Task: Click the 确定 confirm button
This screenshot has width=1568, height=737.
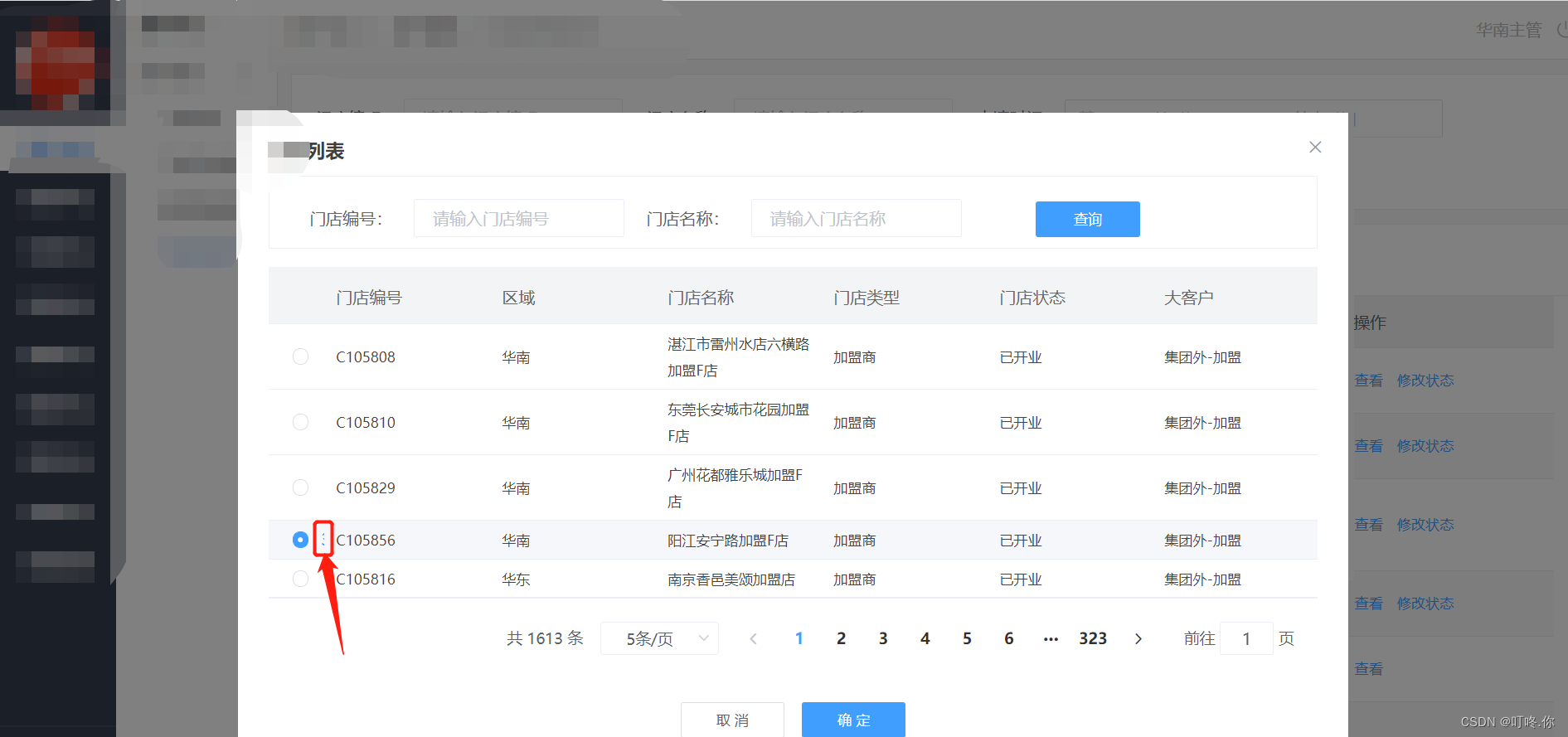Action: tap(853, 720)
